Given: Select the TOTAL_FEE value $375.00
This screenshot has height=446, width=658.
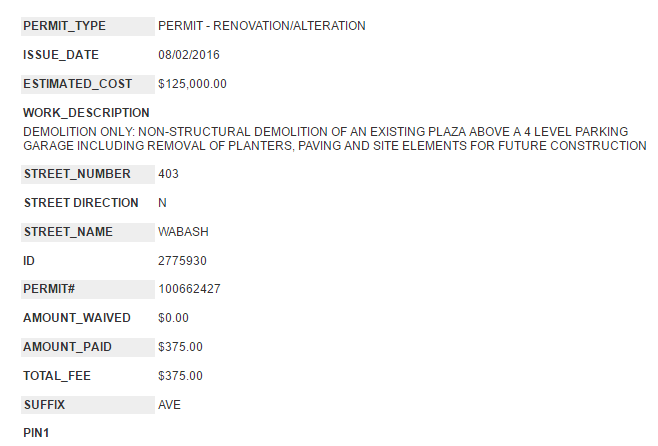Looking at the screenshot, I should tap(180, 376).
